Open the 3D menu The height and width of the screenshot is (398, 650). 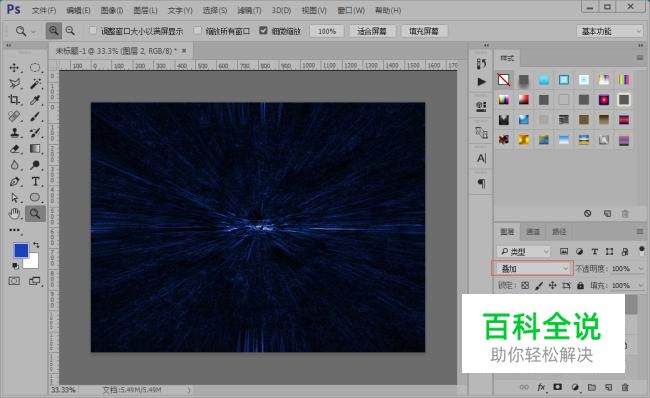281,10
